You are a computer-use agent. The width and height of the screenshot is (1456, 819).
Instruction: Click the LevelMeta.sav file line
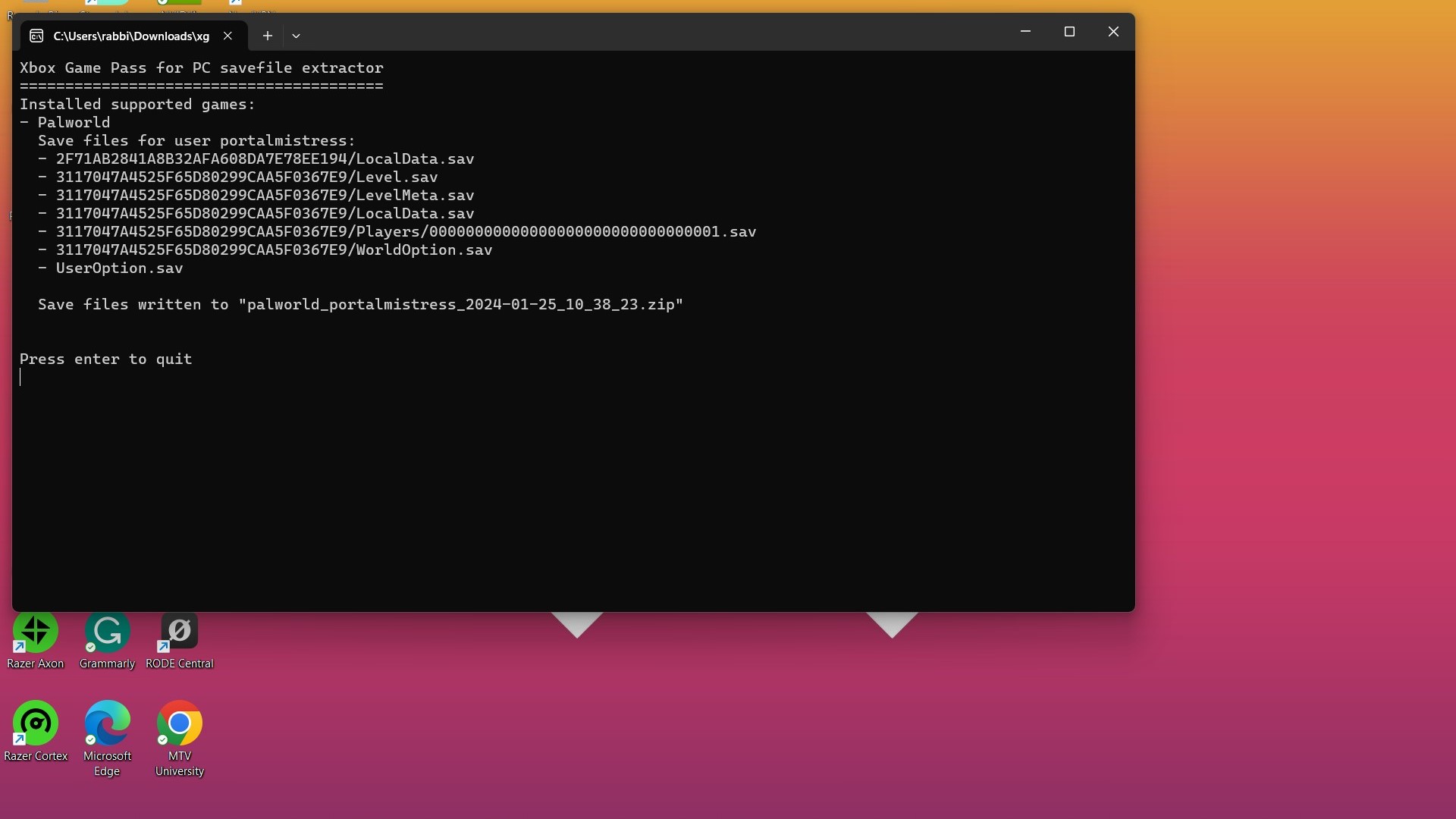click(x=256, y=195)
